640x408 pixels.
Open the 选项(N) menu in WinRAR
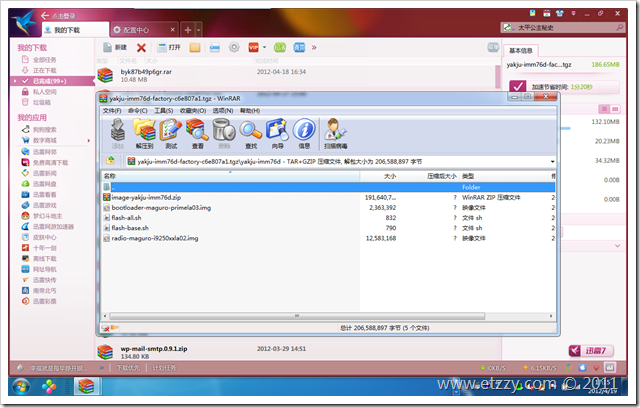(x=223, y=111)
